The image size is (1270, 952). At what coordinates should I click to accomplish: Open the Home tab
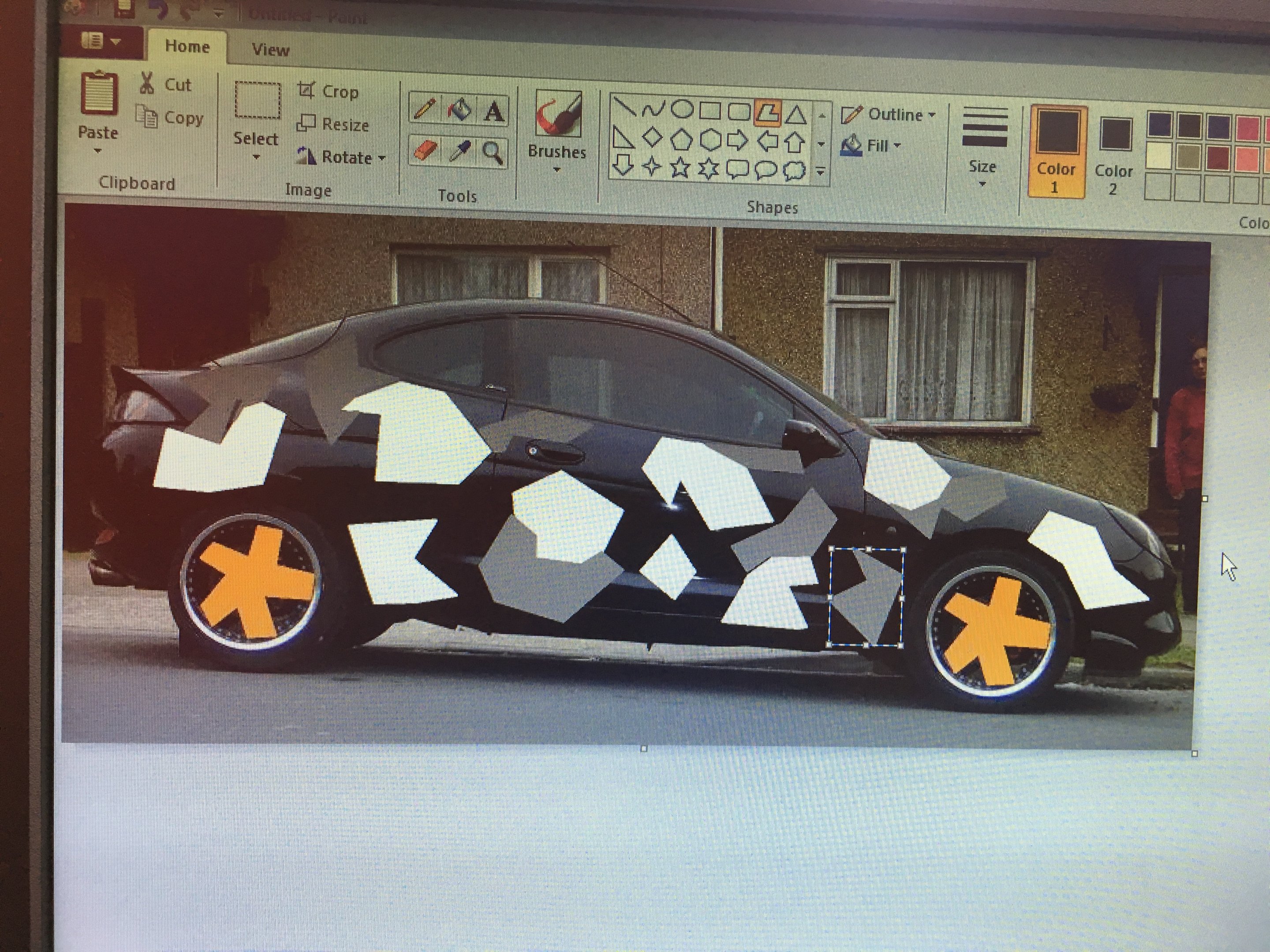tap(187, 46)
